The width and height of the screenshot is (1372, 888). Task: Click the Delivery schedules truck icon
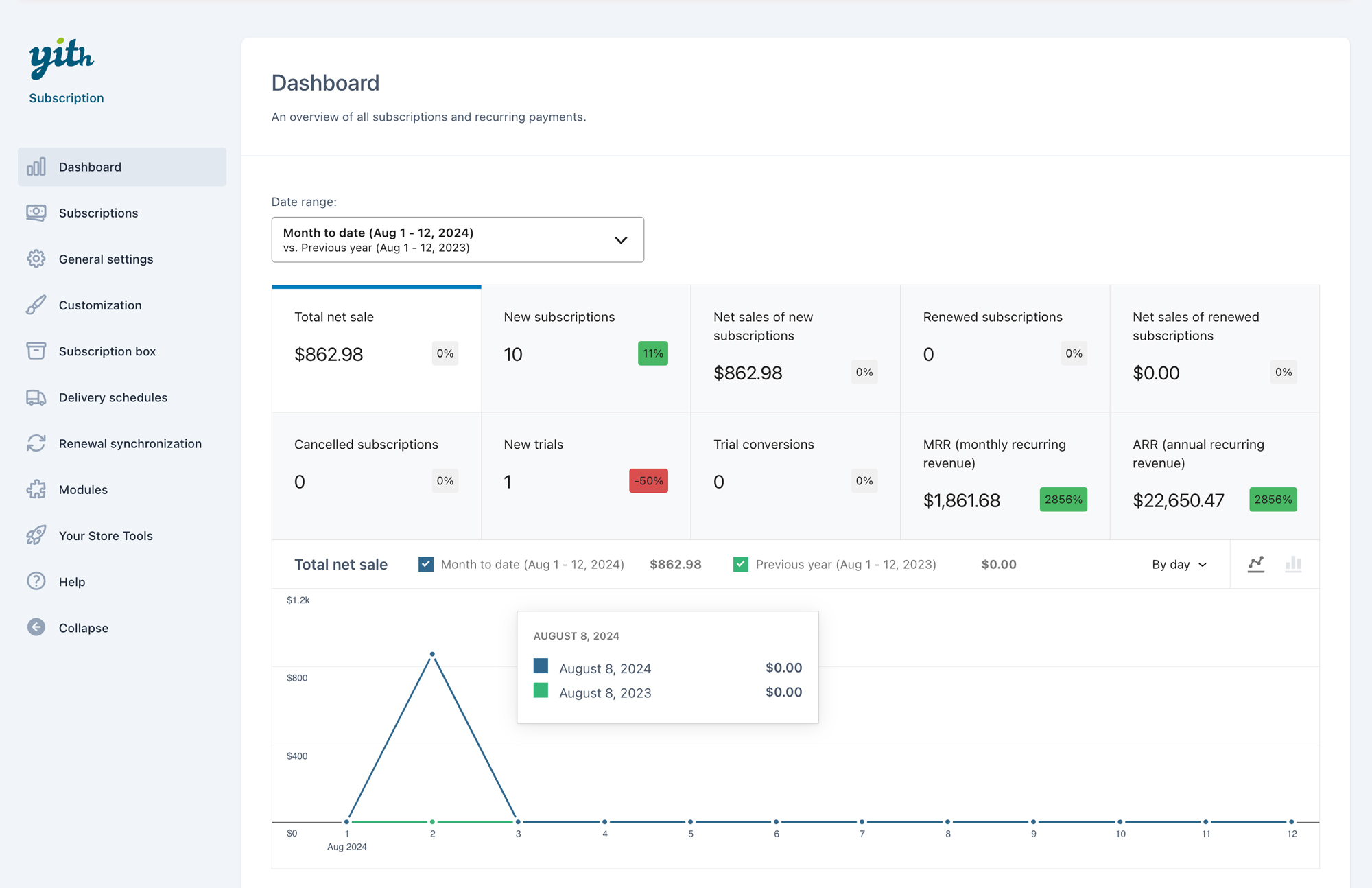(x=36, y=397)
